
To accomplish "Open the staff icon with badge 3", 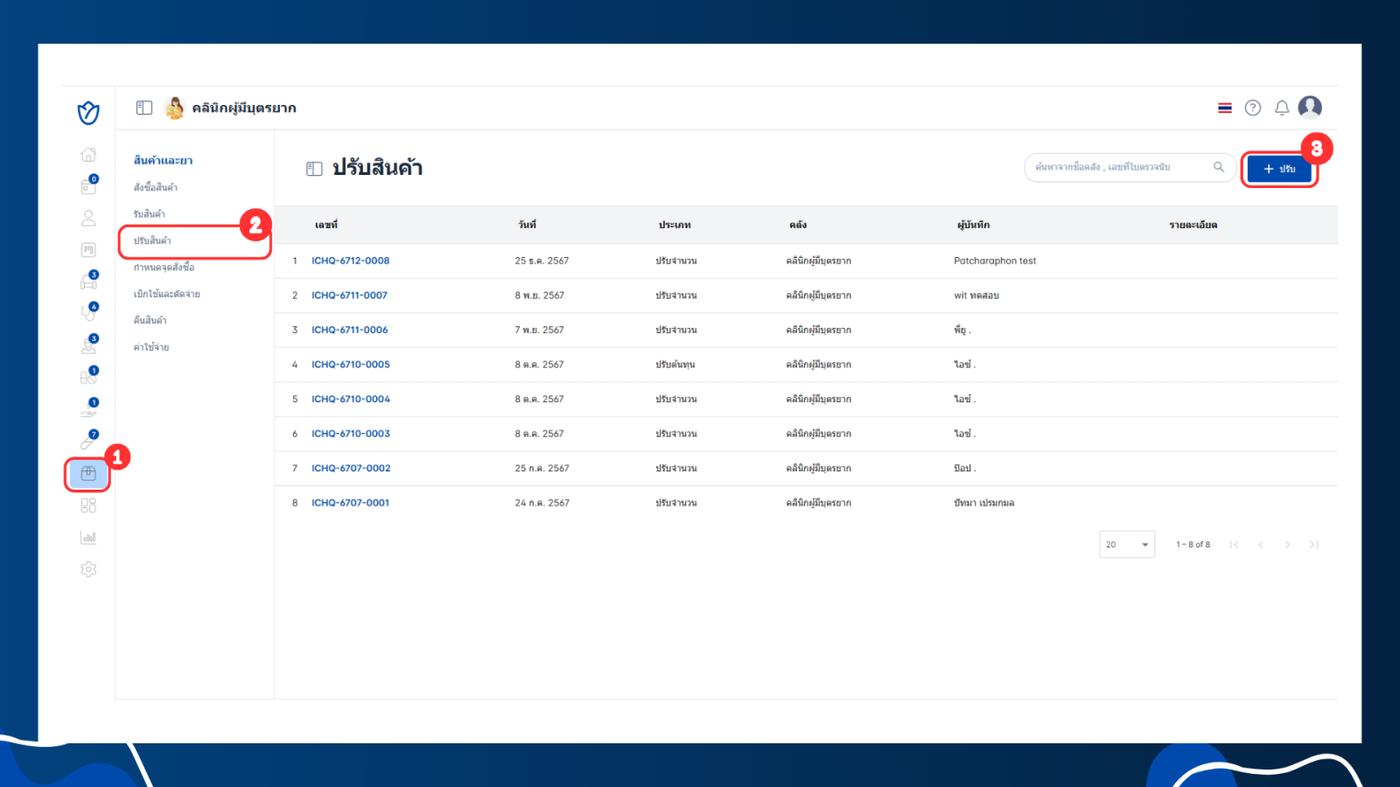I will click(x=88, y=346).
